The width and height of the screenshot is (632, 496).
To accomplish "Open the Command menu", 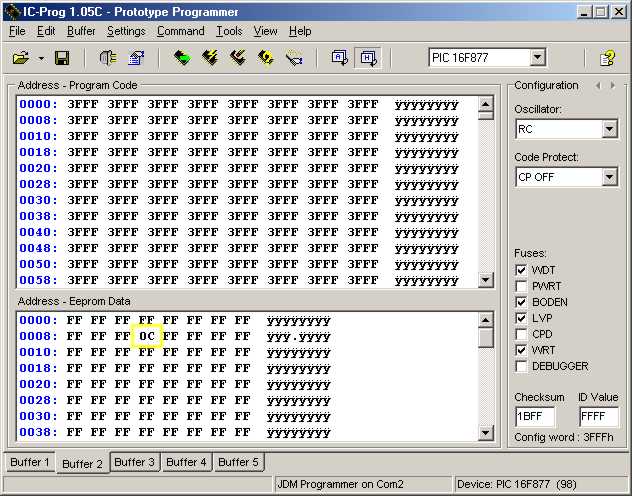I will click(181, 31).
